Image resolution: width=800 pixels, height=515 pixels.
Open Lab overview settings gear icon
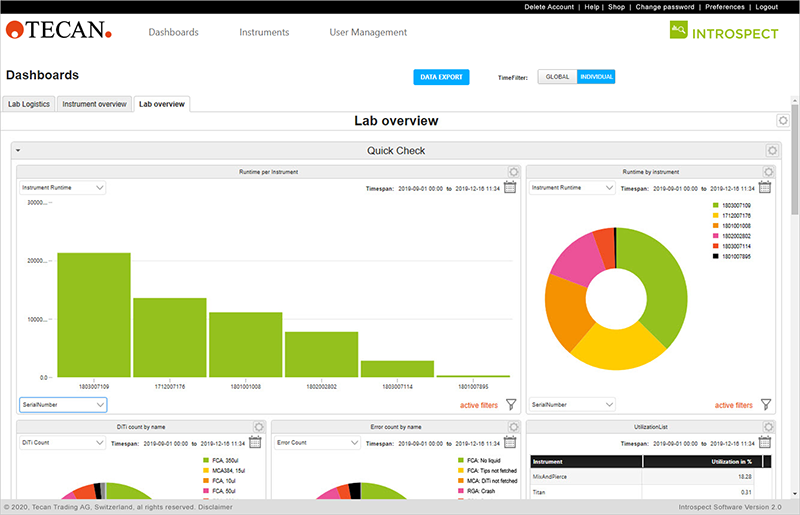click(783, 121)
